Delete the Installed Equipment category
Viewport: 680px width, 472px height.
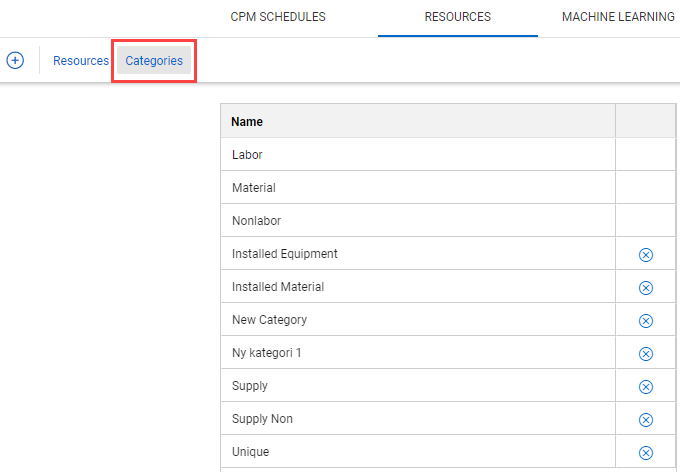pos(645,255)
